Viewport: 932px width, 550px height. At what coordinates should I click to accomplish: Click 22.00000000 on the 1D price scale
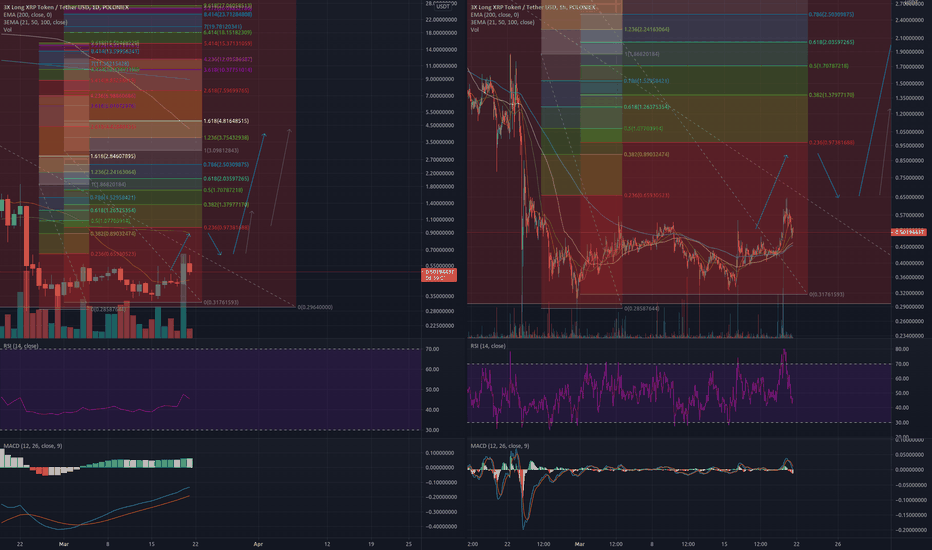coord(441,20)
